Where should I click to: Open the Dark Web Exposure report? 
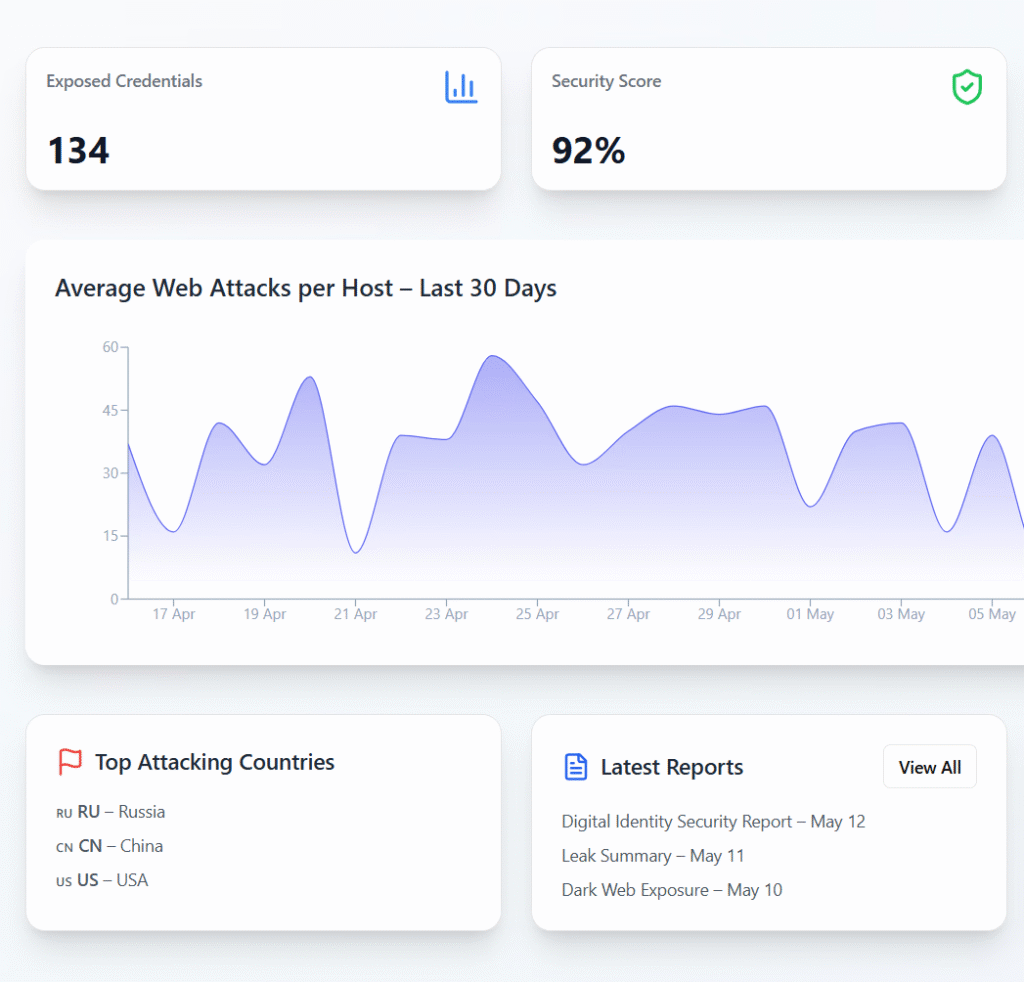(x=671, y=889)
